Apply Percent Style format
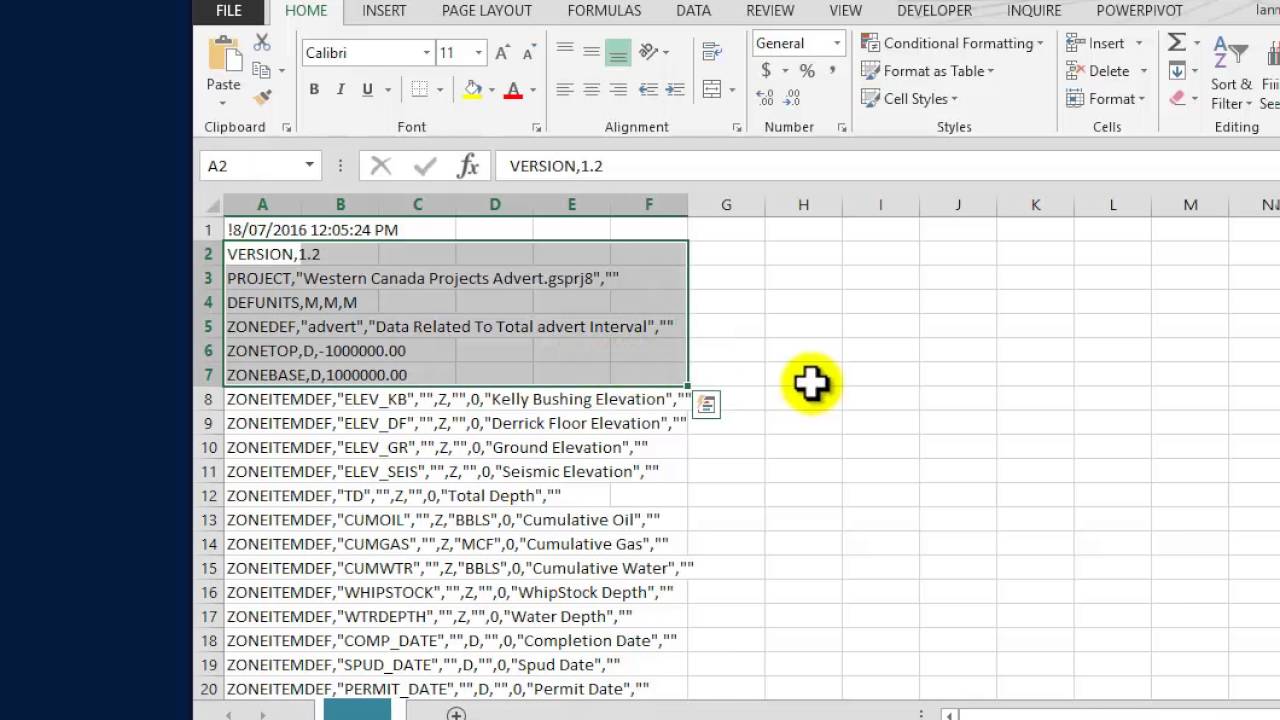 click(807, 71)
